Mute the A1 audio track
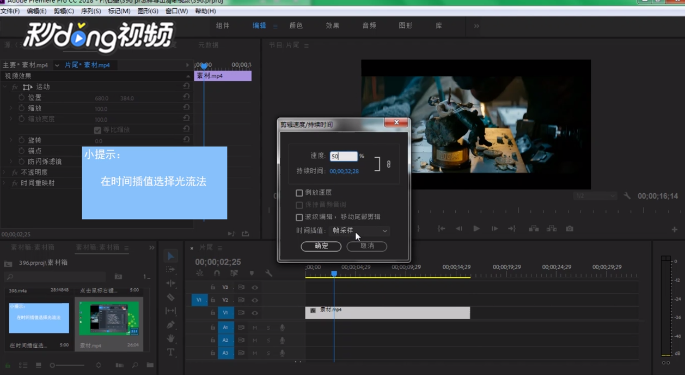The image size is (685, 375). (x=255, y=327)
